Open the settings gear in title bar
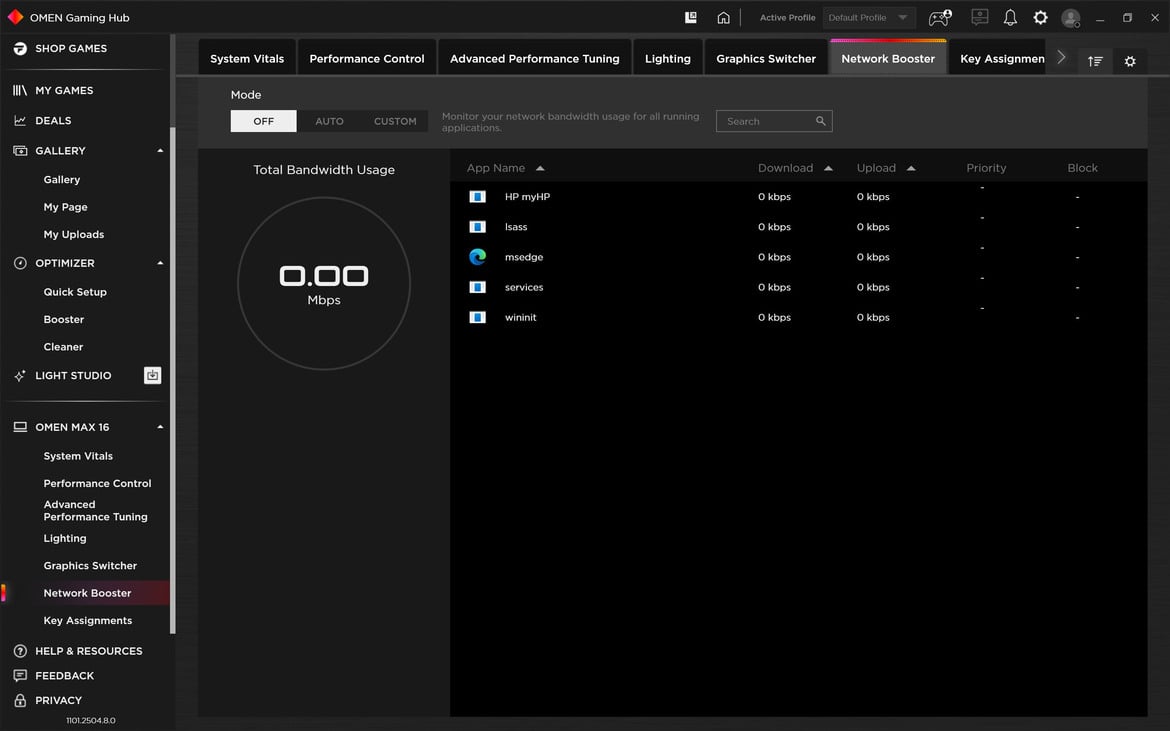The height and width of the screenshot is (731, 1170). click(1040, 17)
